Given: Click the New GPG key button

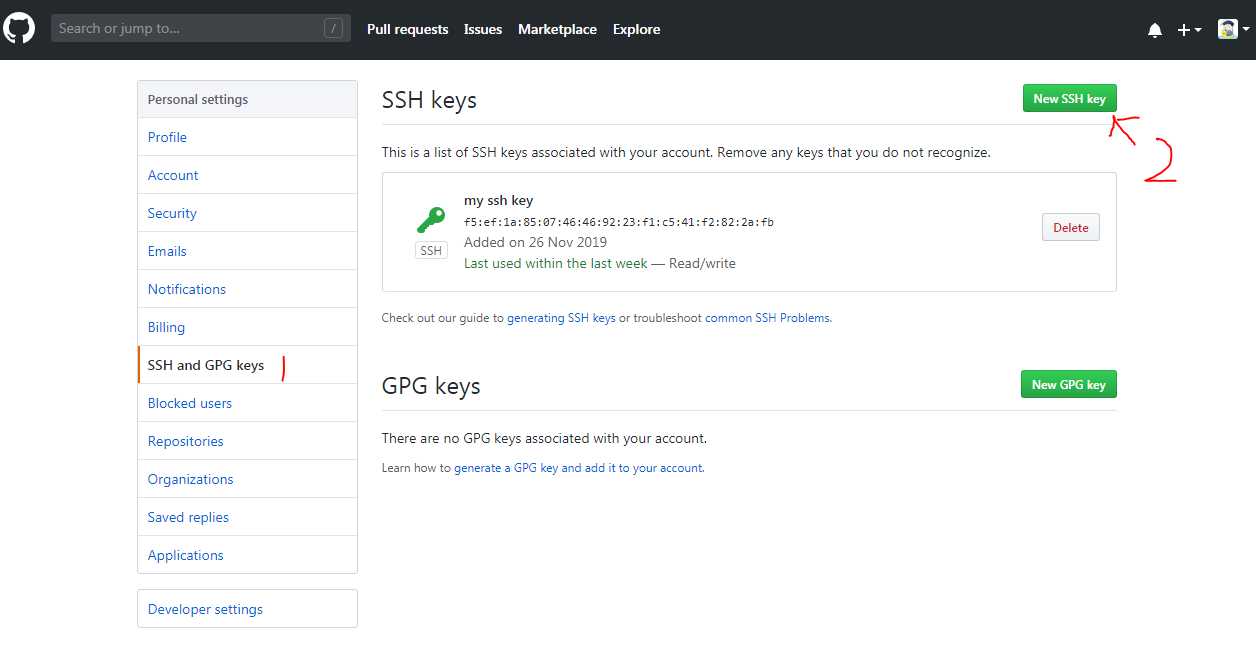Looking at the screenshot, I should [1068, 384].
